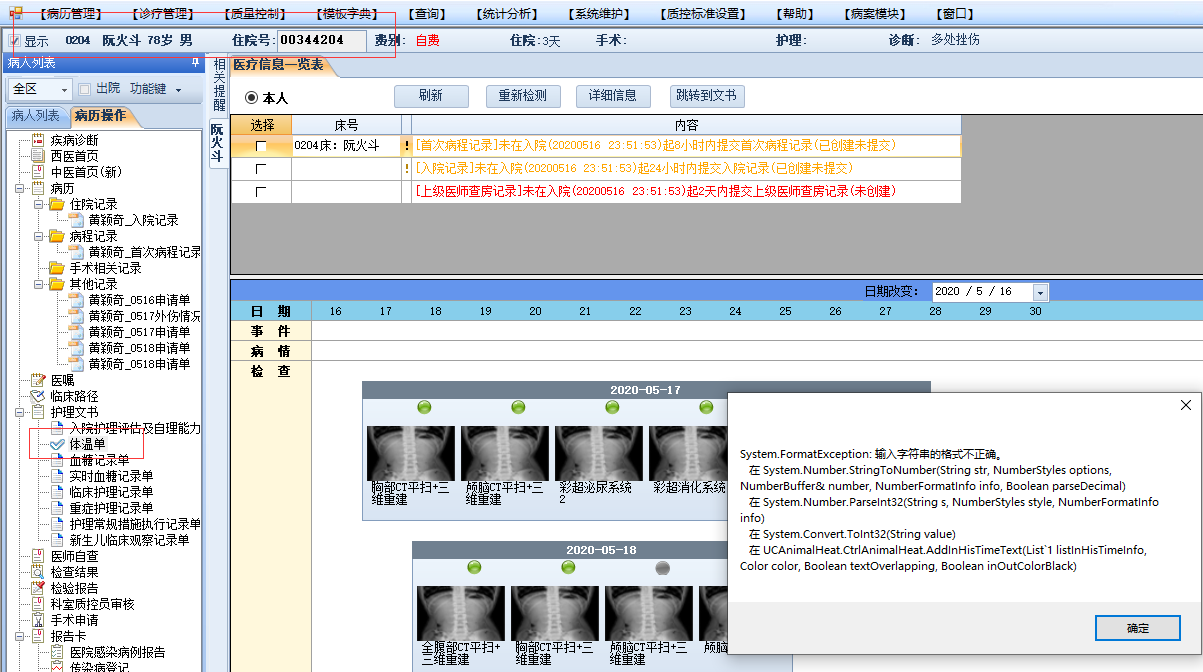Open the 病案模块 menu

(875, 14)
